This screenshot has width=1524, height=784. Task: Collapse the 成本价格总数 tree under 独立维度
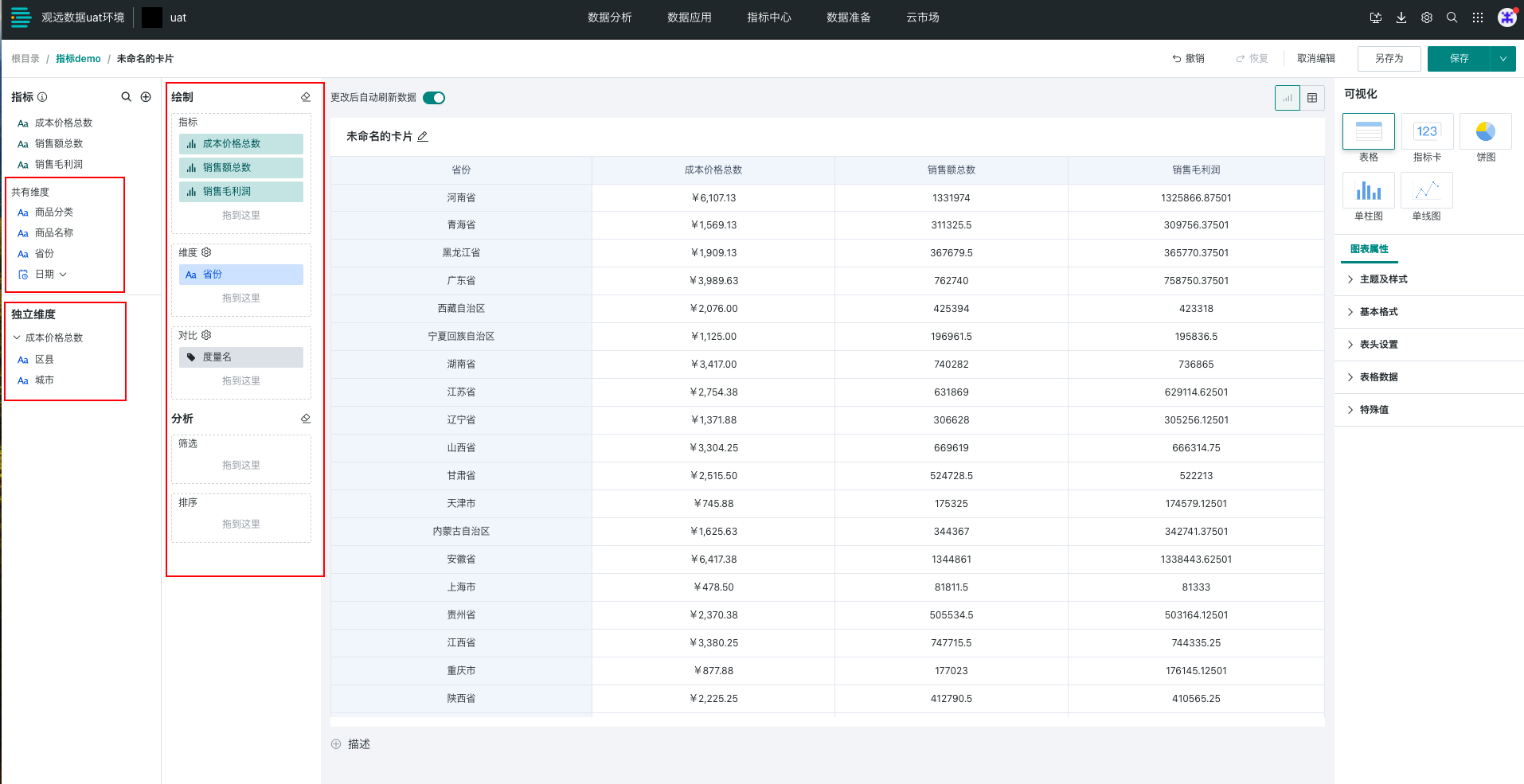[x=17, y=337]
